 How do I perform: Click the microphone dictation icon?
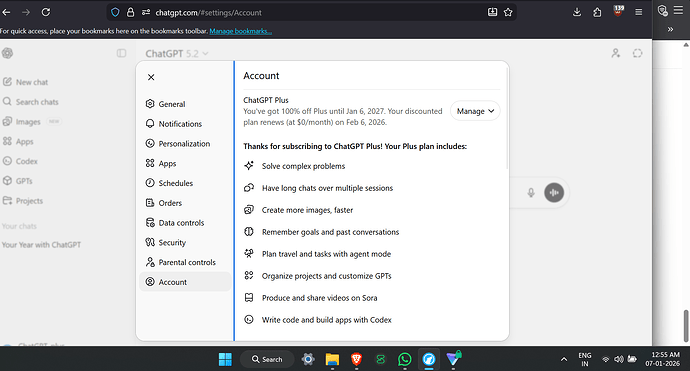pyautogui.click(x=531, y=193)
